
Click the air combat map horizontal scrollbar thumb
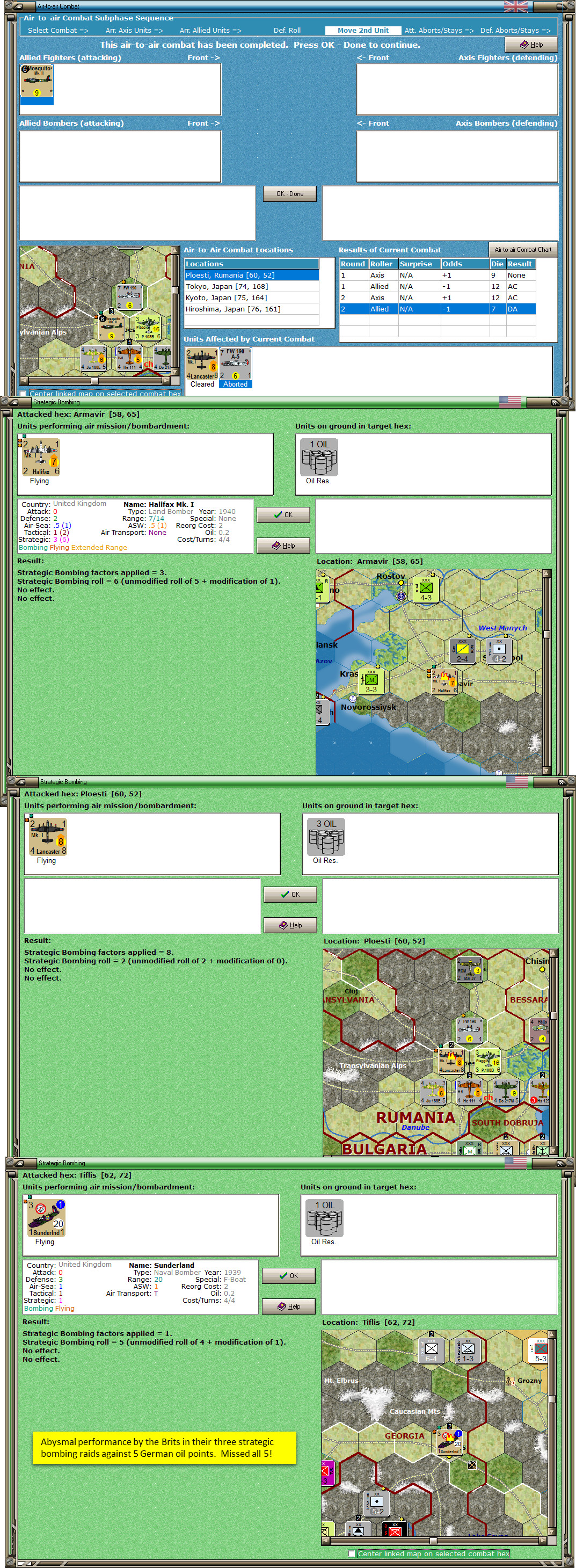tap(94, 380)
